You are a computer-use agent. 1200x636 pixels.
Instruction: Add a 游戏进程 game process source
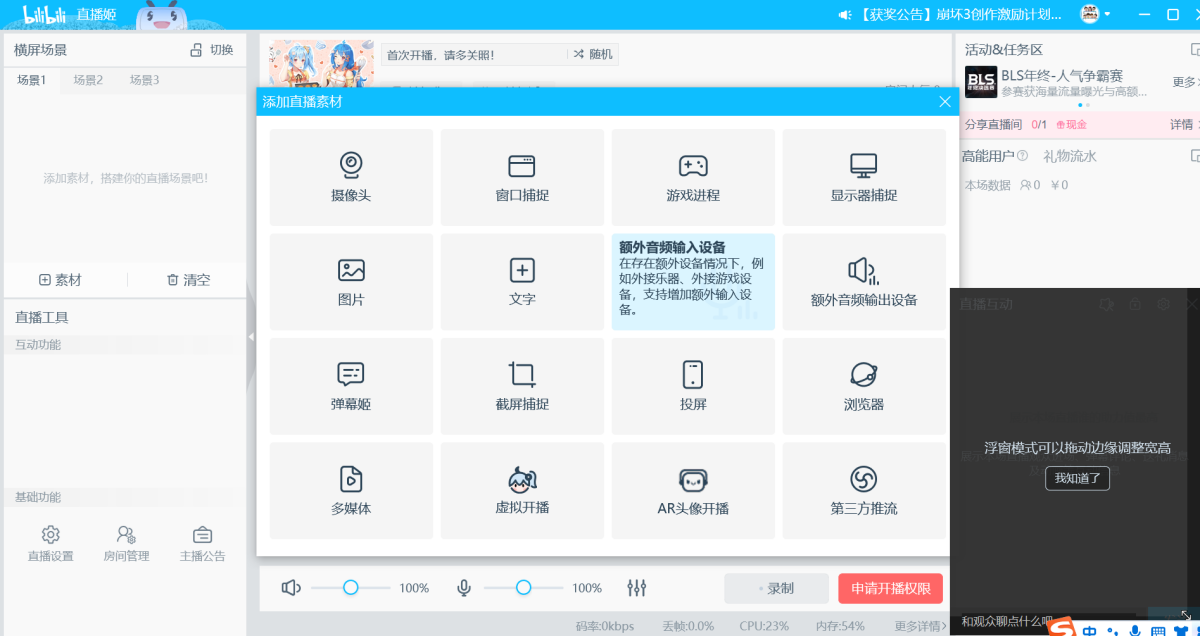693,177
